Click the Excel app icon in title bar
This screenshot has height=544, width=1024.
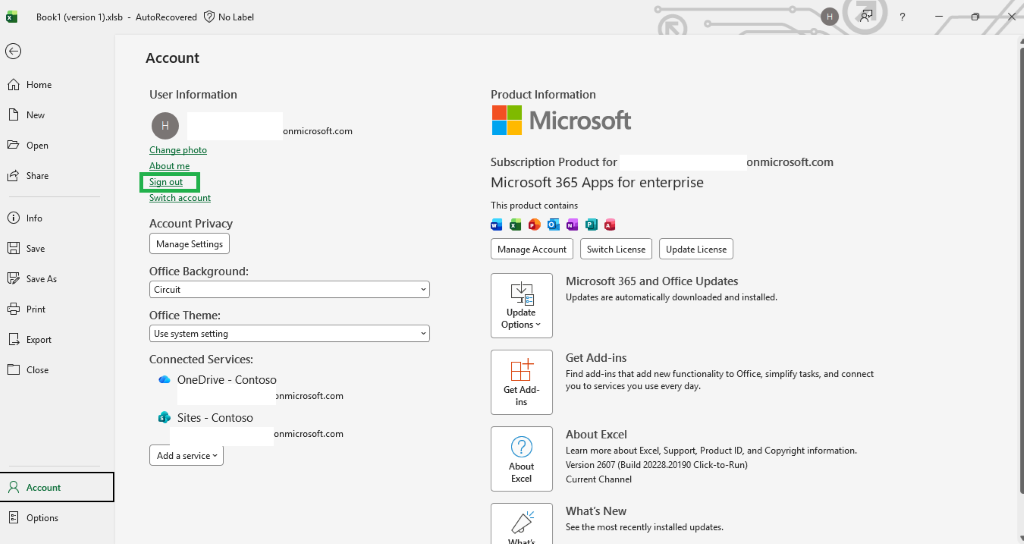(x=12, y=17)
